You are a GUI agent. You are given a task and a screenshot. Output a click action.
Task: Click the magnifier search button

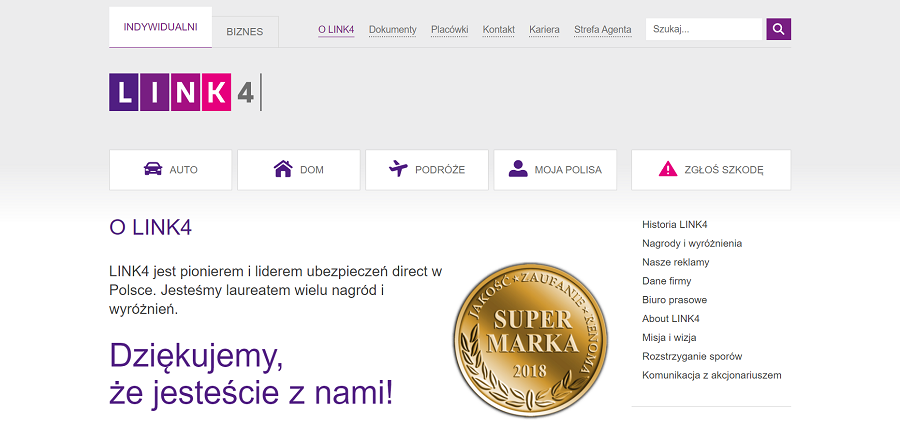(778, 29)
